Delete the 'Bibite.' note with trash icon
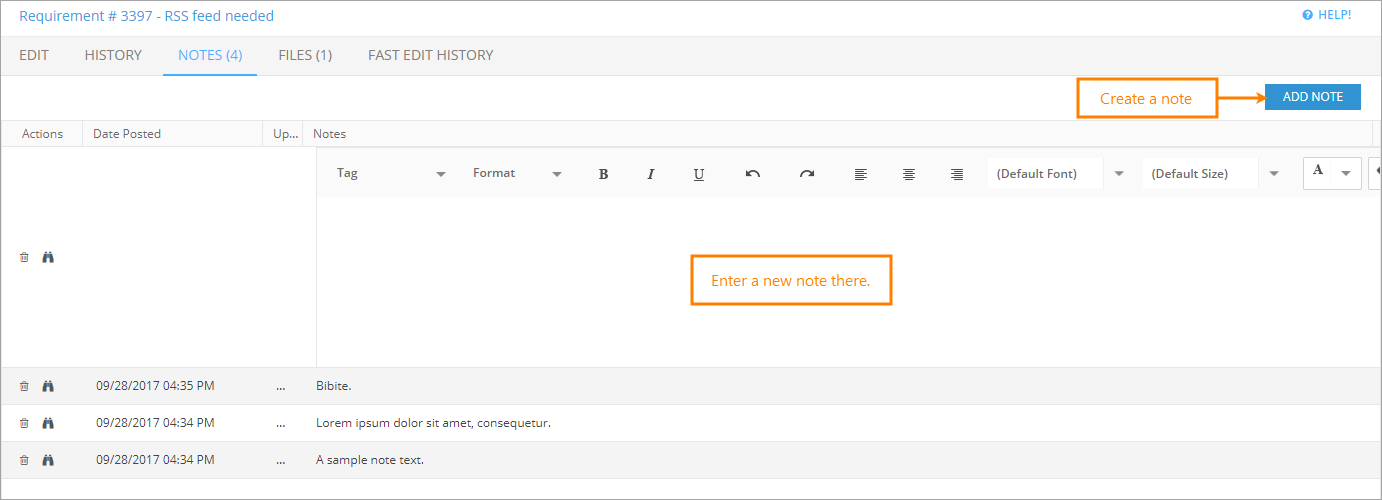This screenshot has height=500, width=1382. tap(25, 386)
